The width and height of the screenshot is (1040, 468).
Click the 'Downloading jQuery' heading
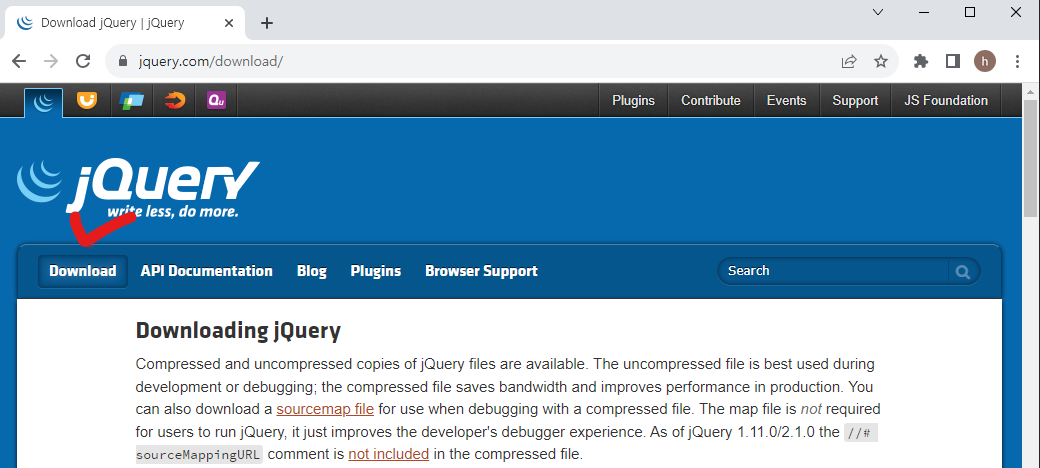coord(238,330)
